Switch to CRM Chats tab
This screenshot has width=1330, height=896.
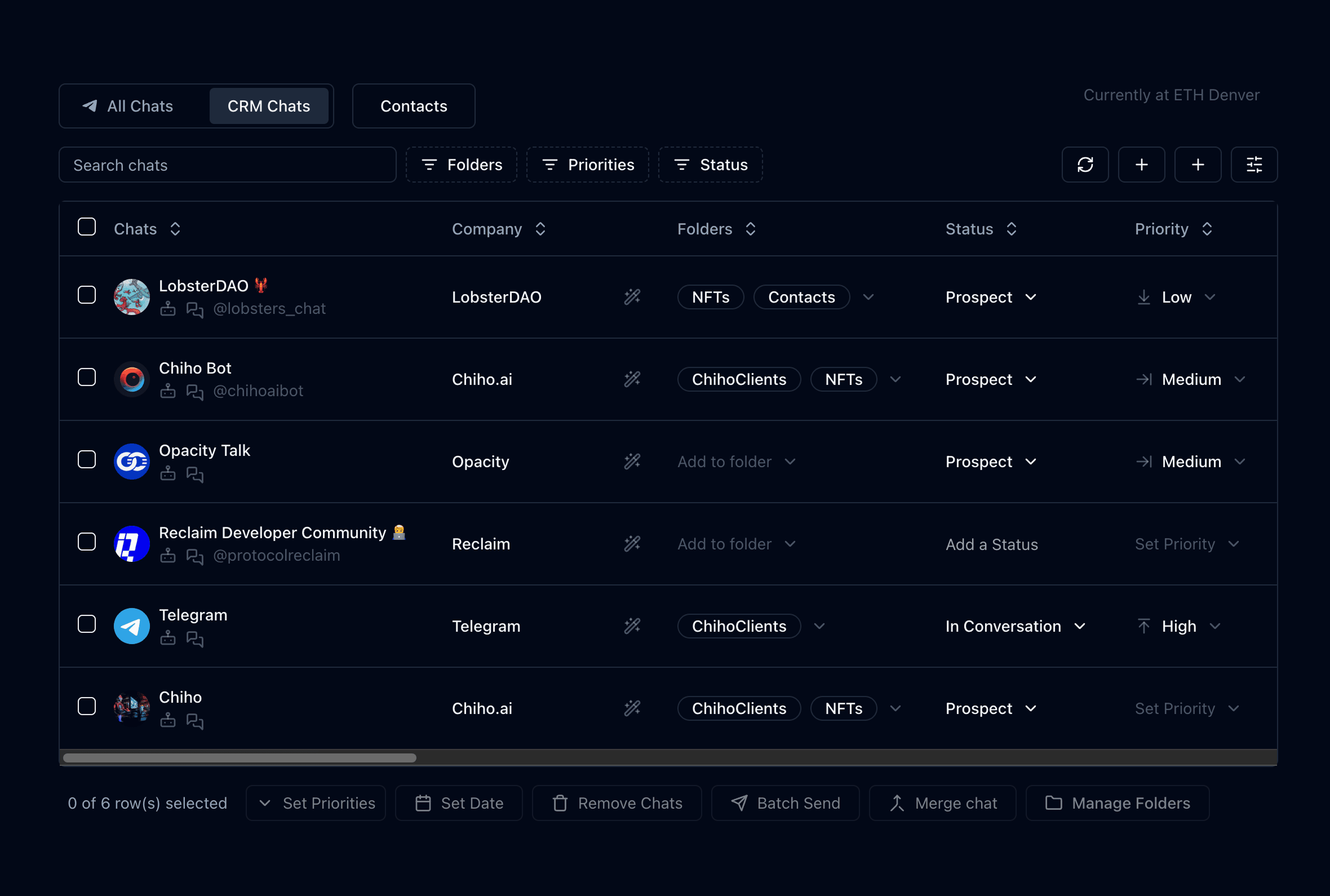tap(268, 107)
